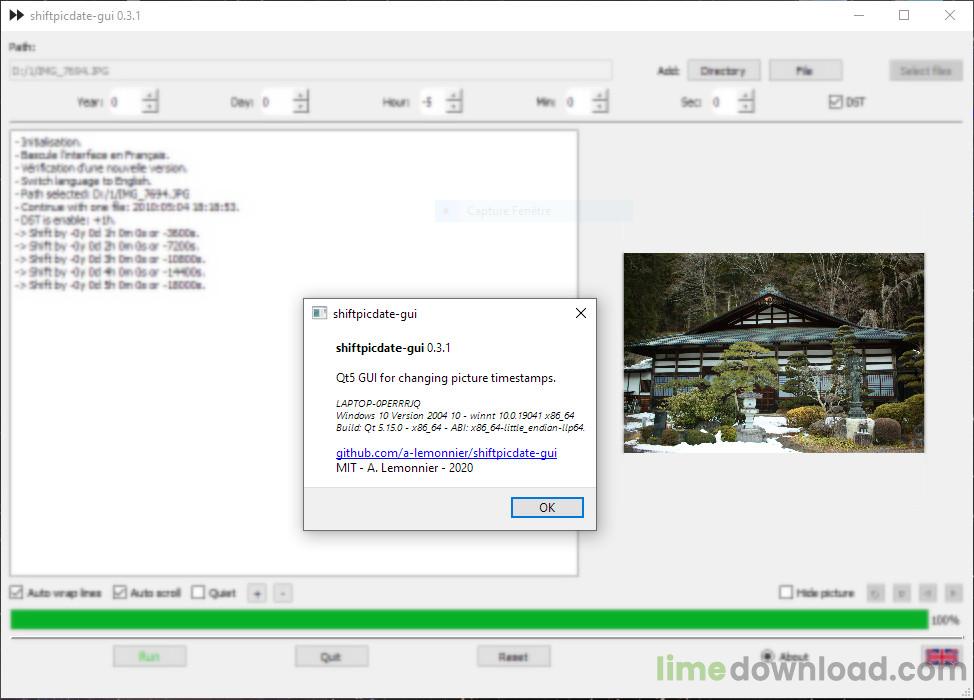
Task: Select the About radio button
Action: click(x=768, y=656)
